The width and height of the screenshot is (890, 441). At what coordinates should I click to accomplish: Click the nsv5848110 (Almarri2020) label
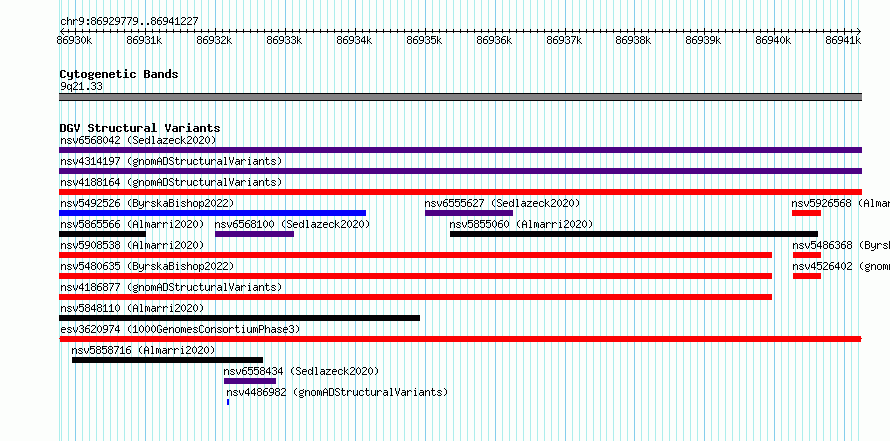(132, 308)
